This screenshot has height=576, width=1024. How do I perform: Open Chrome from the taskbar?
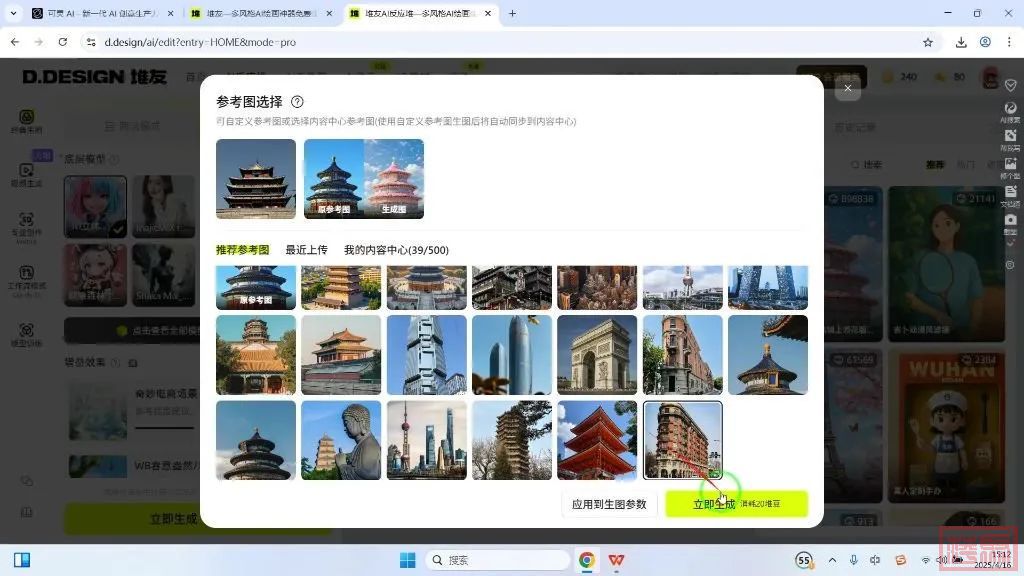click(586, 560)
